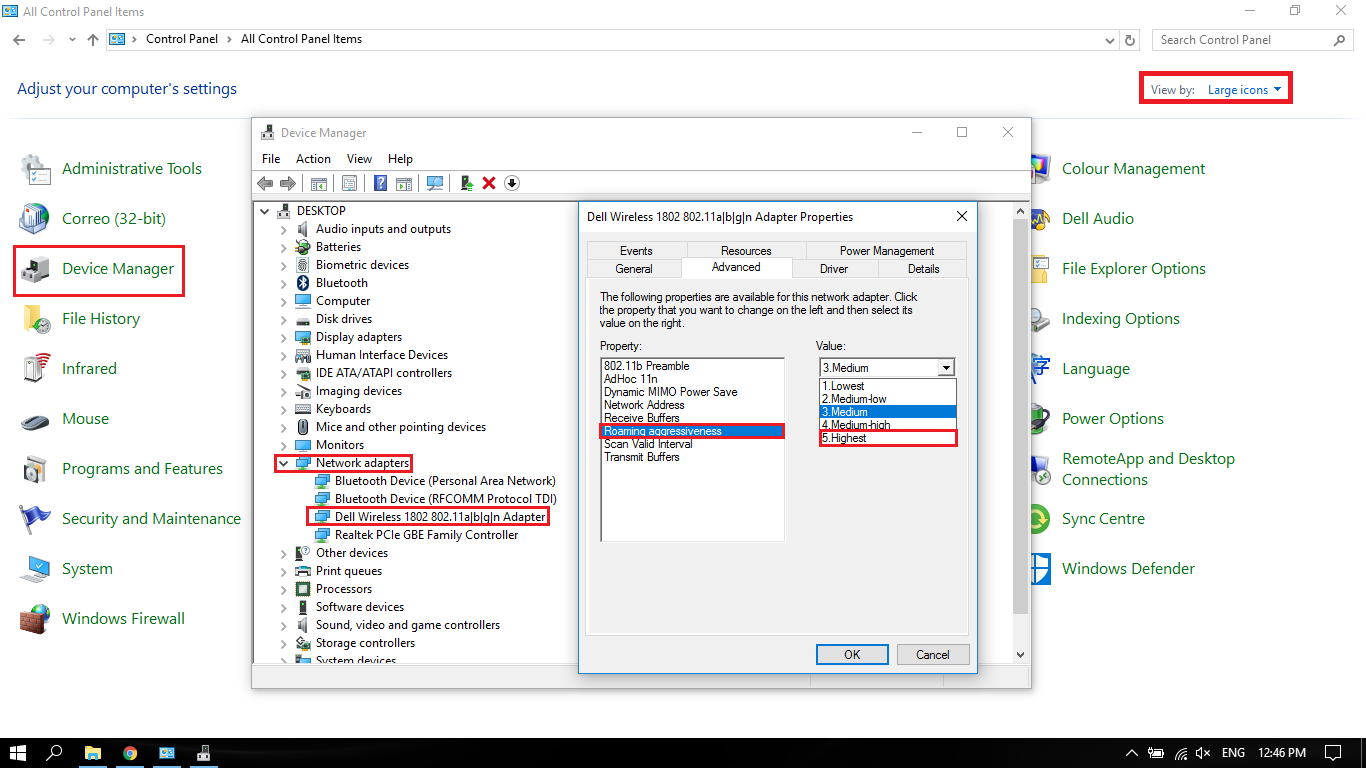This screenshot has width=1366, height=768.
Task: Click the Disable device down-arrow icon
Action: point(512,183)
